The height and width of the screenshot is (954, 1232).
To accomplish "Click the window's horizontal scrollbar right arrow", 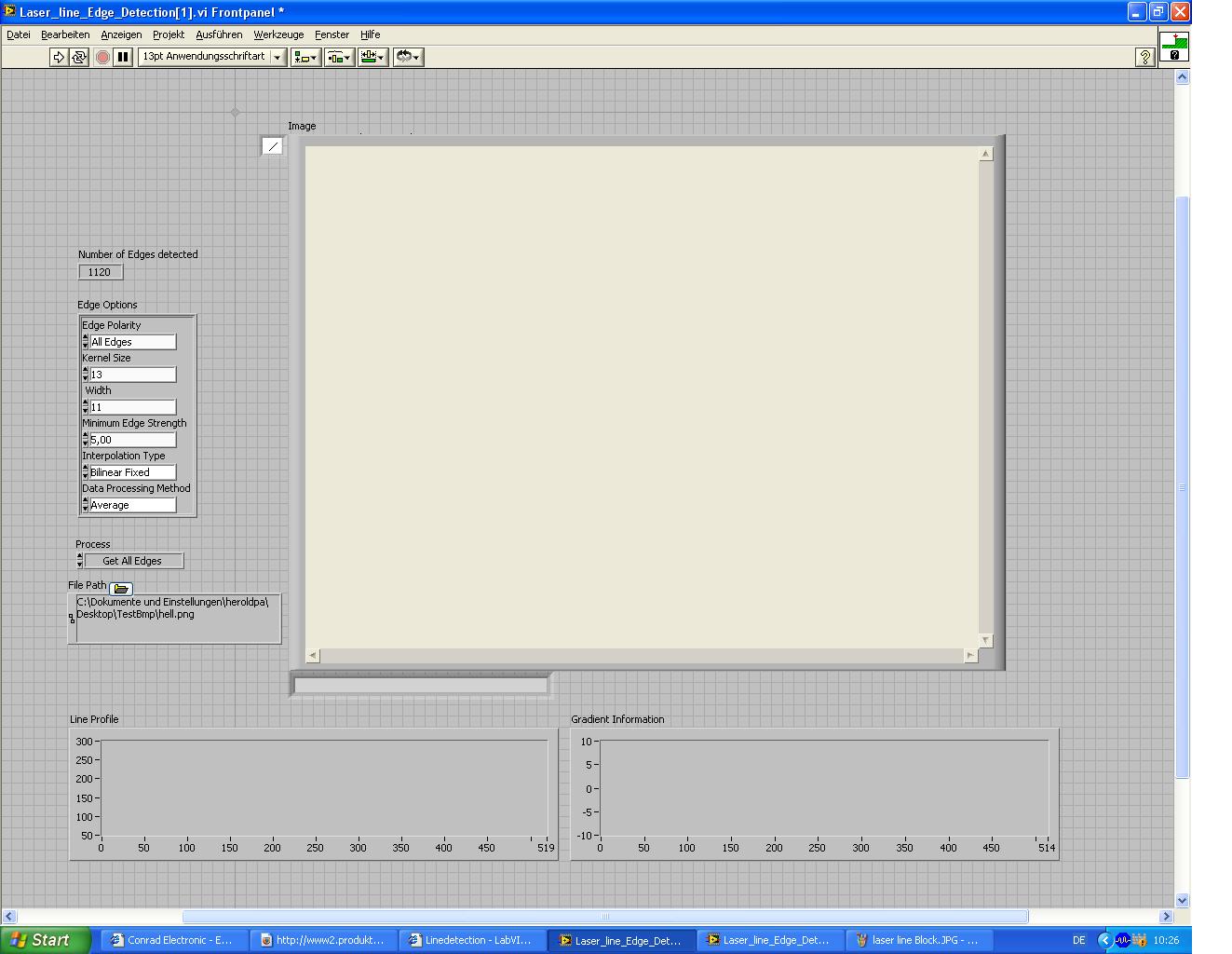I will [1166, 916].
